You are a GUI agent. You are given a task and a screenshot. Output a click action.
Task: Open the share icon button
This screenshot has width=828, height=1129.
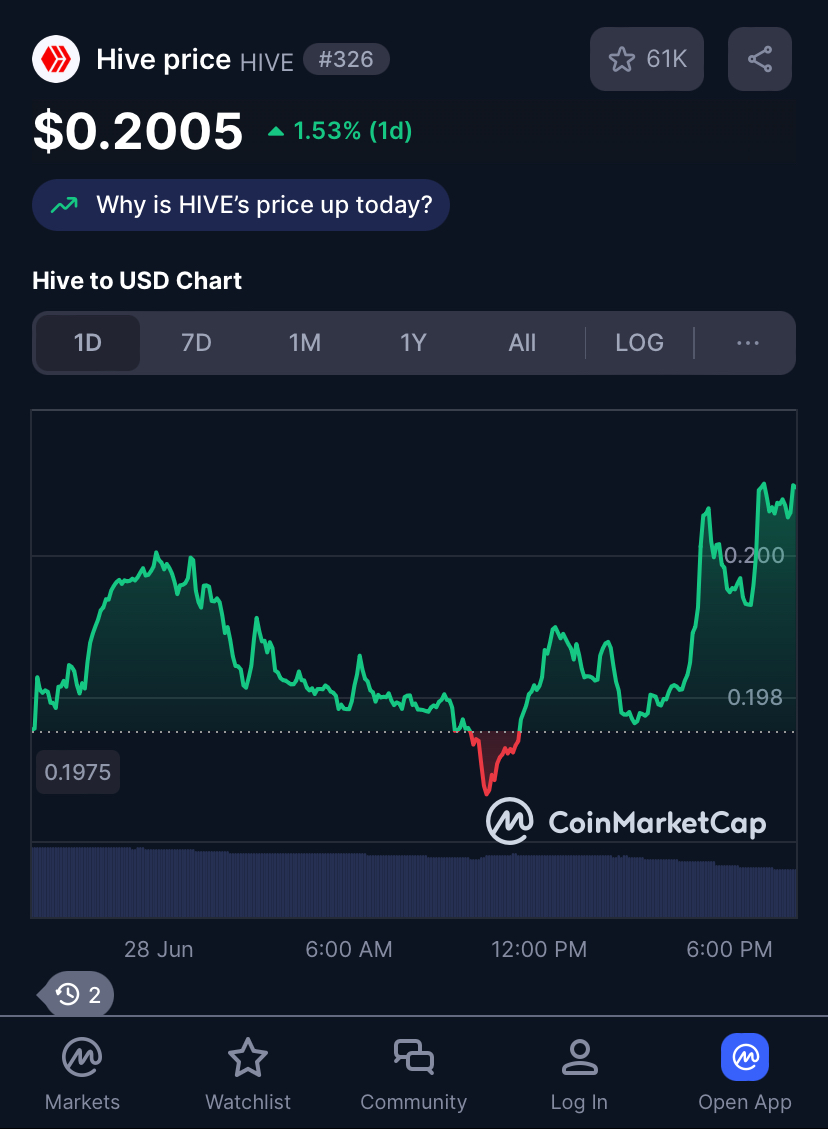[760, 59]
